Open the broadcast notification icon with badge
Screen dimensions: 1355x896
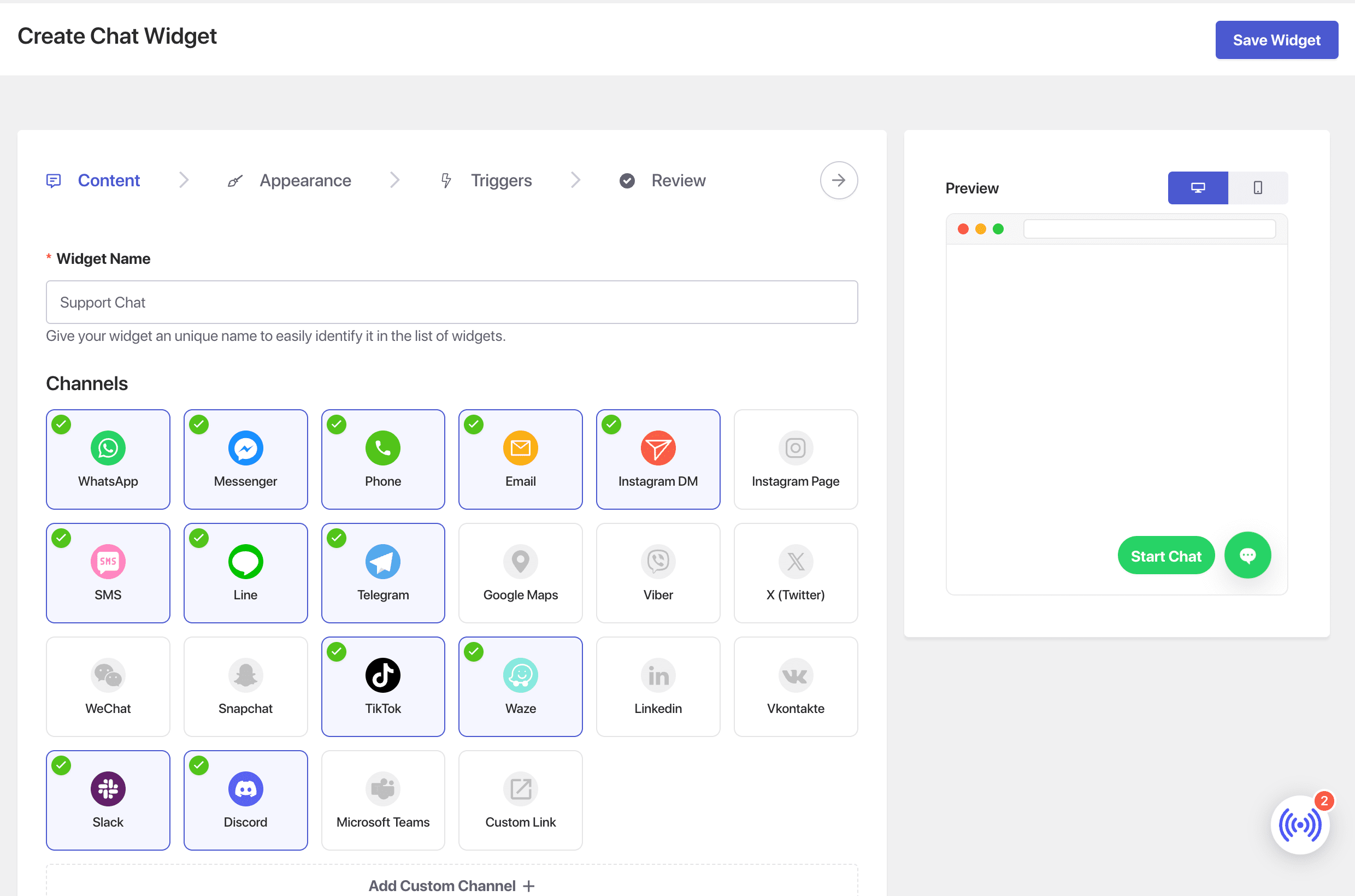pos(1300,824)
